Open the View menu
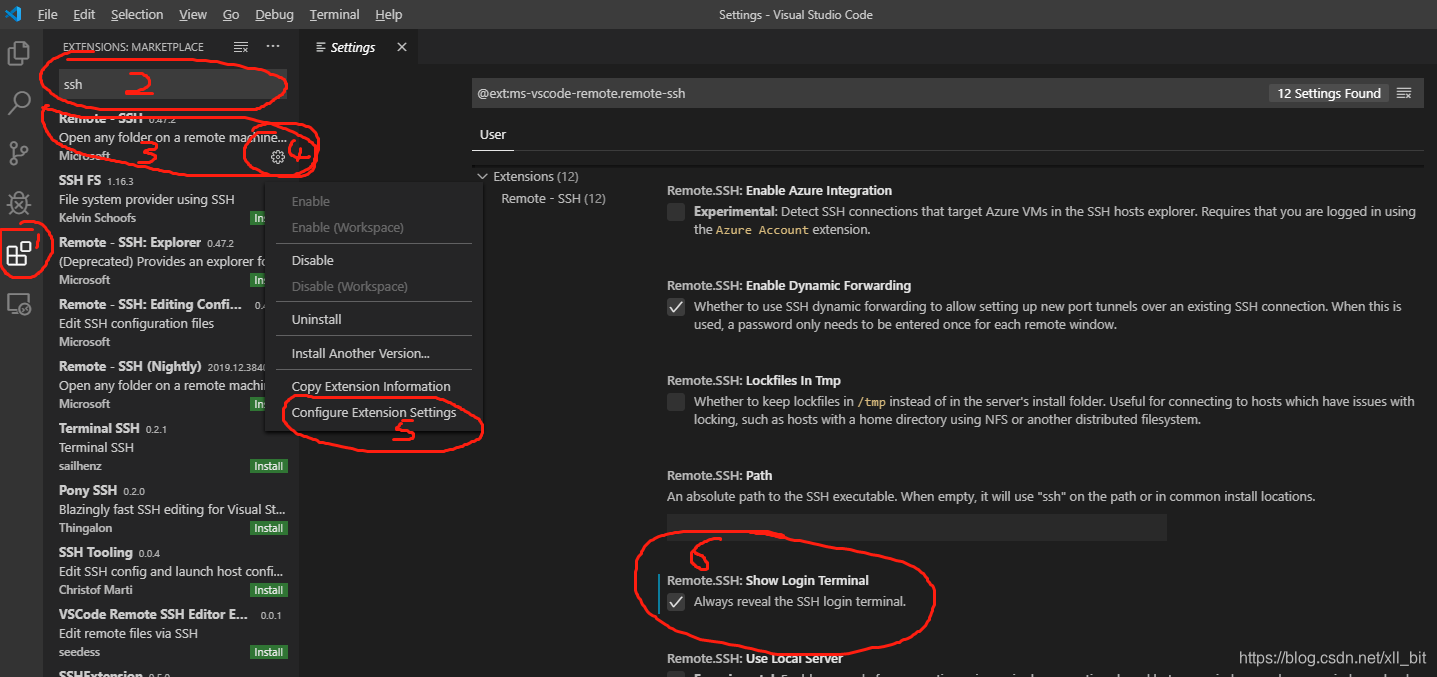1437x677 pixels. 193,14
